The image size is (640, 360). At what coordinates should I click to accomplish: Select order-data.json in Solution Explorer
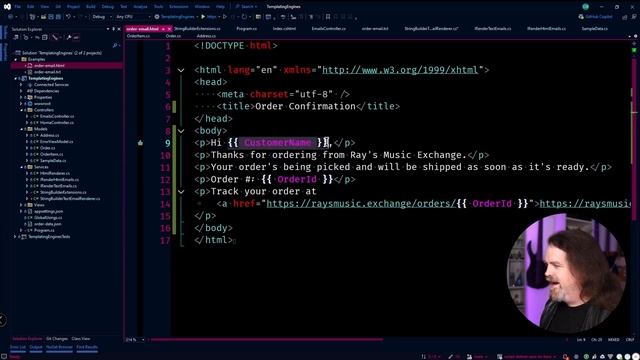click(x=47, y=224)
